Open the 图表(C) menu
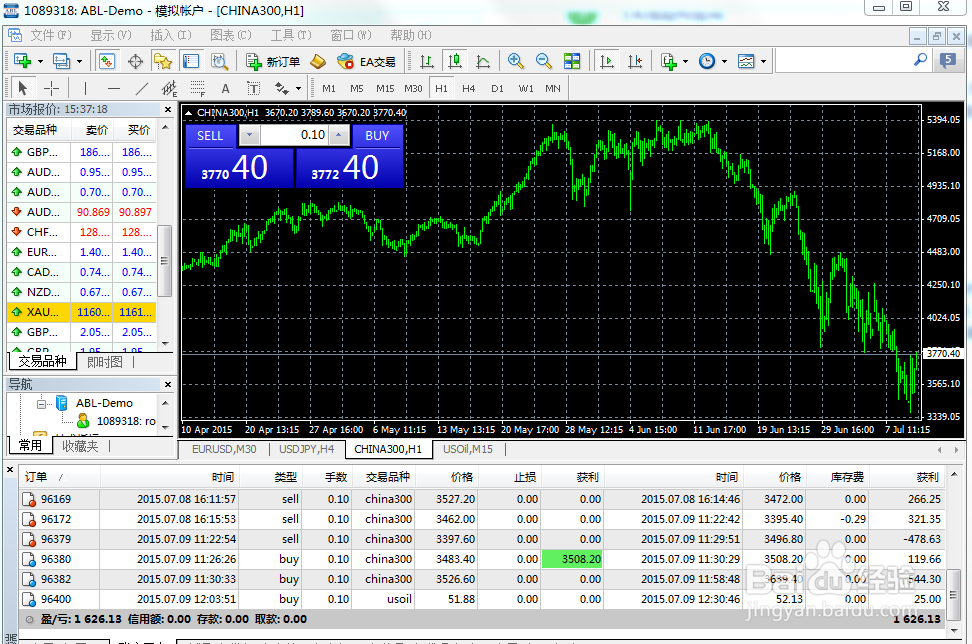 (231, 35)
